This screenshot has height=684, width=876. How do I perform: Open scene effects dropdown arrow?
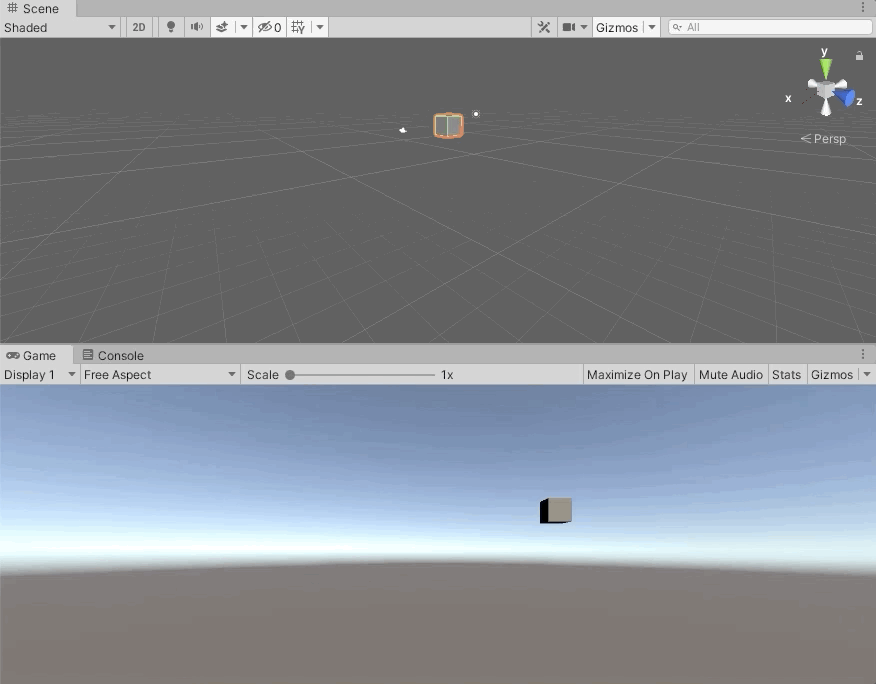pos(244,27)
